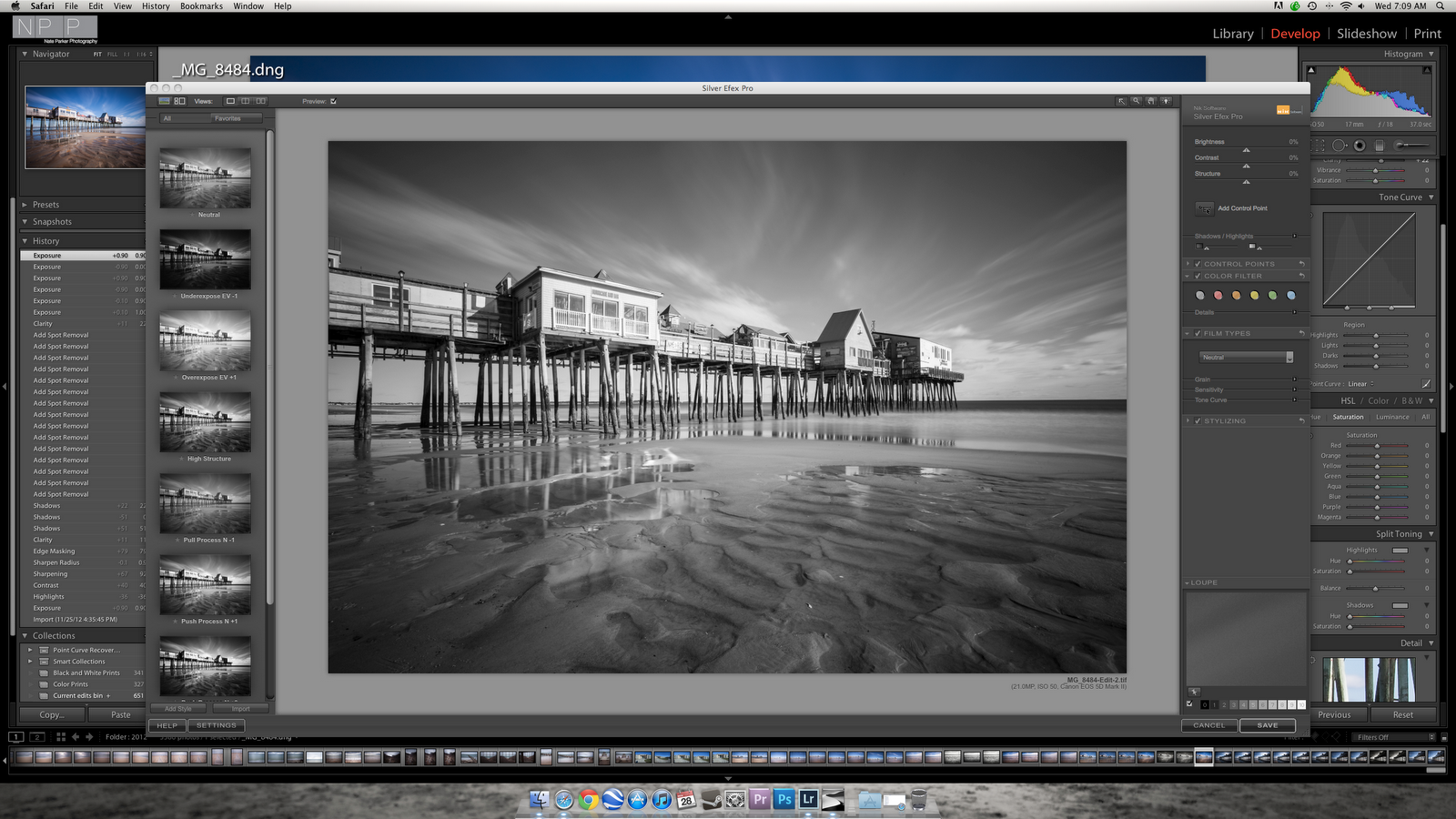1456x819 pixels.
Task: Open the Bookmarks menu
Action: (201, 6)
